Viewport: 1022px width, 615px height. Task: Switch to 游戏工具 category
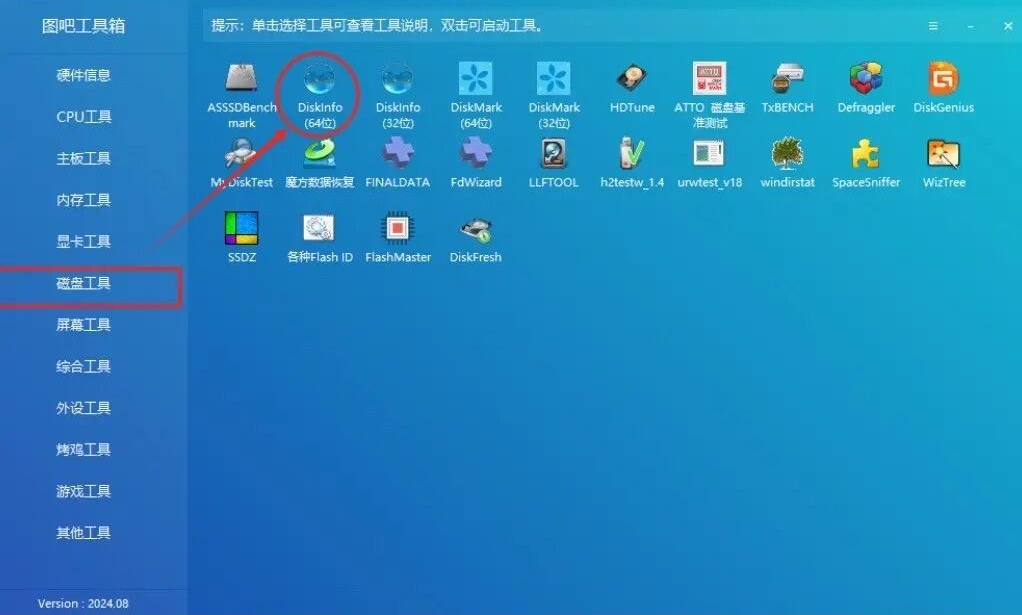83,491
